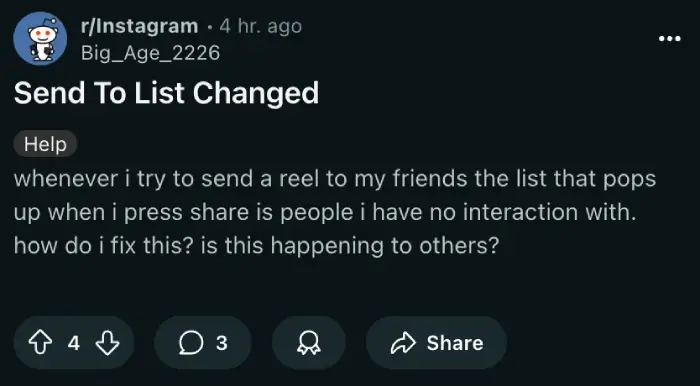Give an award using the ribbon icon
Screen dimensions: 700x386
pos(308,343)
